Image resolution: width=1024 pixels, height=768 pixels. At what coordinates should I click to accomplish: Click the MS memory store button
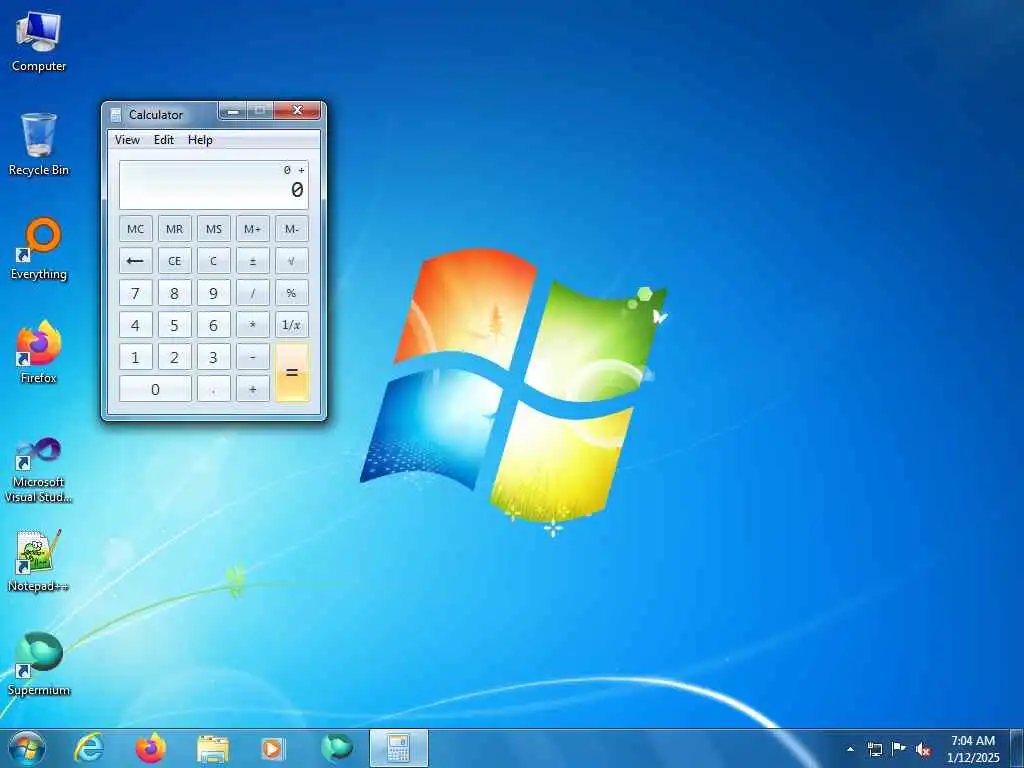click(x=214, y=229)
